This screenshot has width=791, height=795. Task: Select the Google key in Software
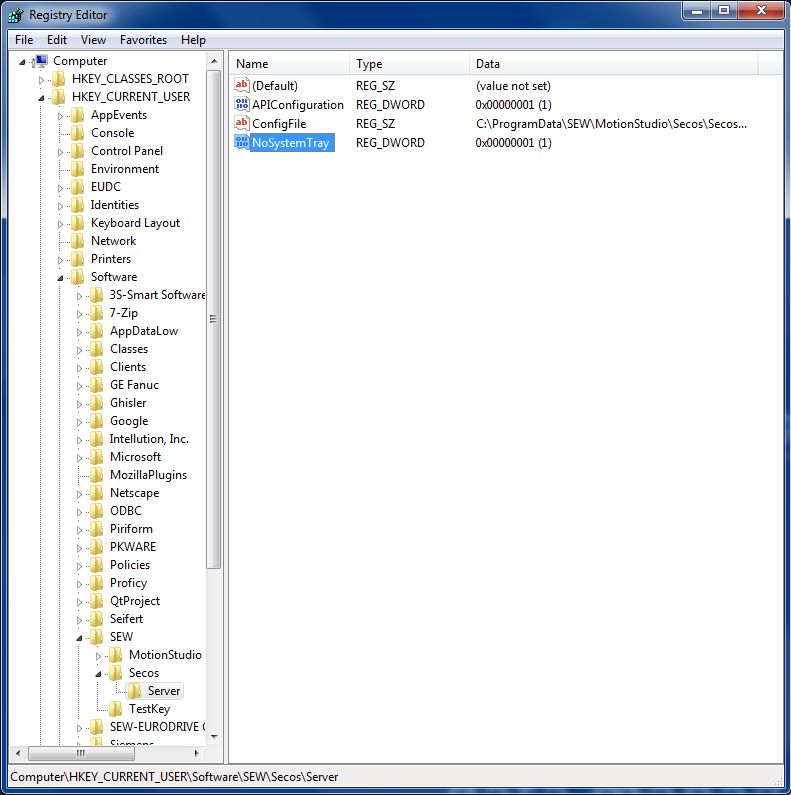click(128, 421)
